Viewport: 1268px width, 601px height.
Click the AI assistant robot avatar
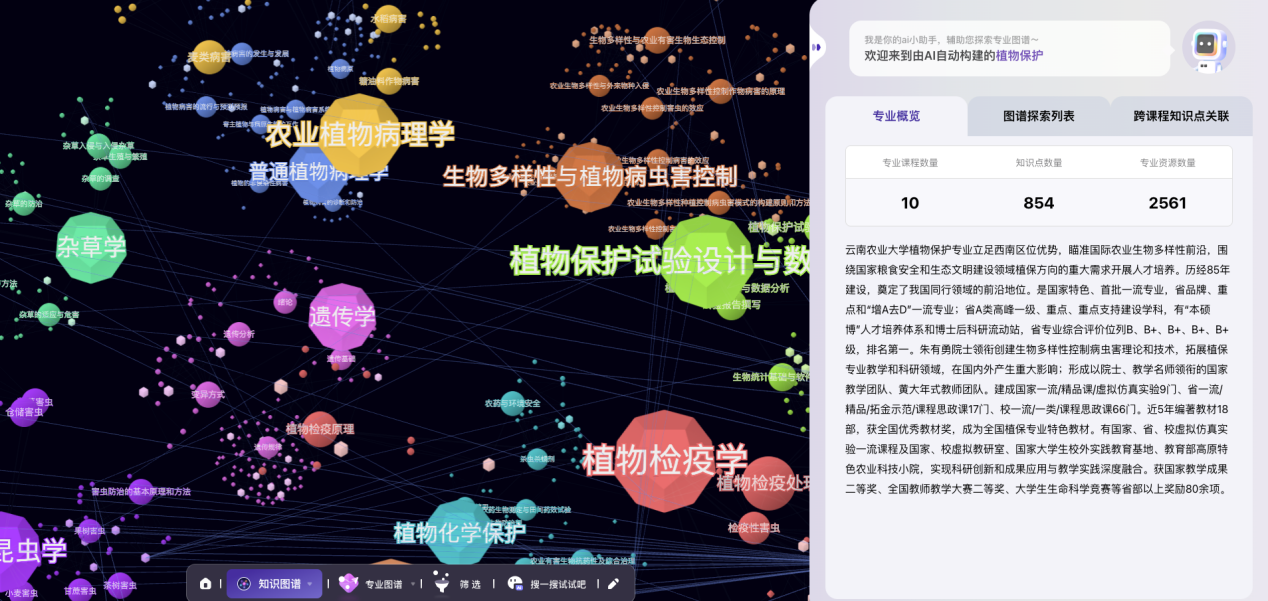tap(1209, 46)
